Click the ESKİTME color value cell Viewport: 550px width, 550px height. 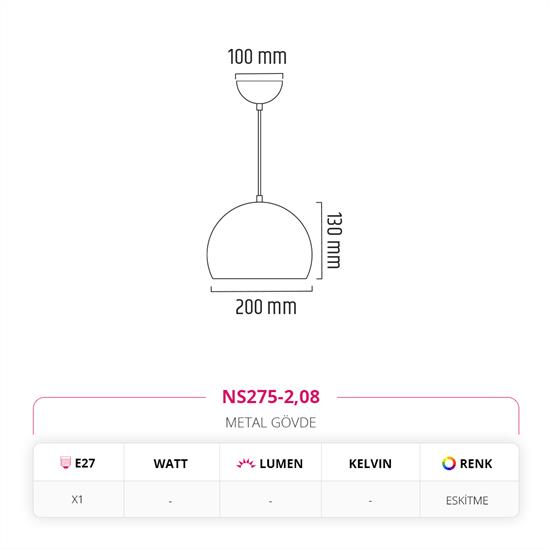(467, 501)
